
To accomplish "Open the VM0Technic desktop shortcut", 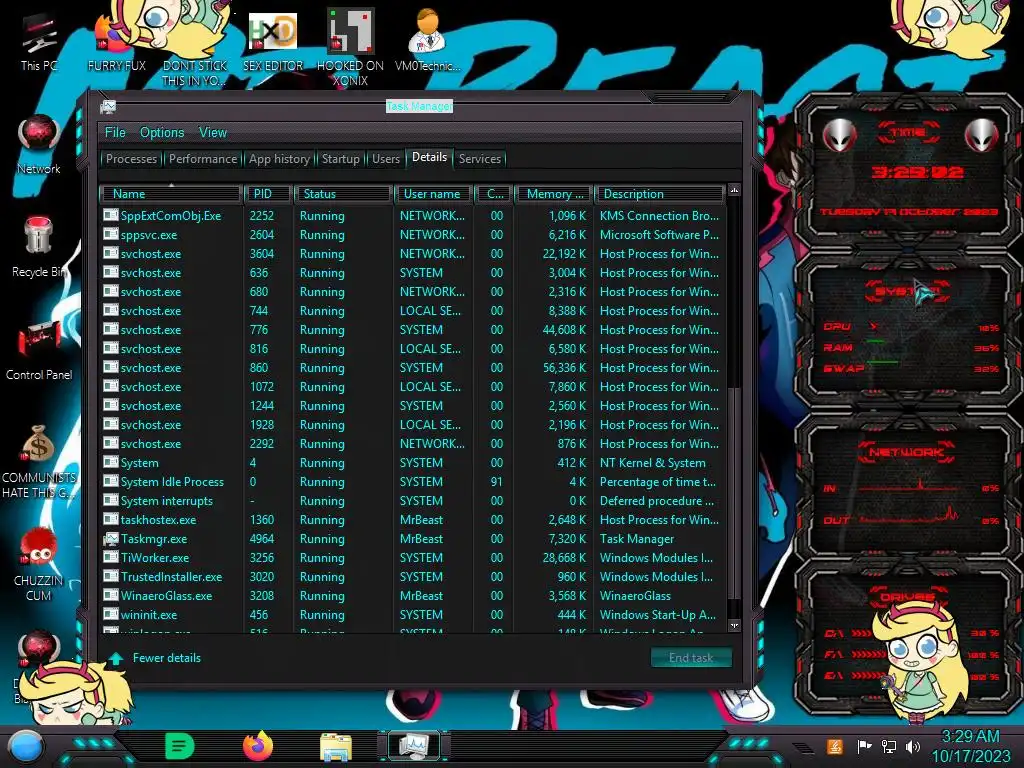I will click(x=427, y=40).
